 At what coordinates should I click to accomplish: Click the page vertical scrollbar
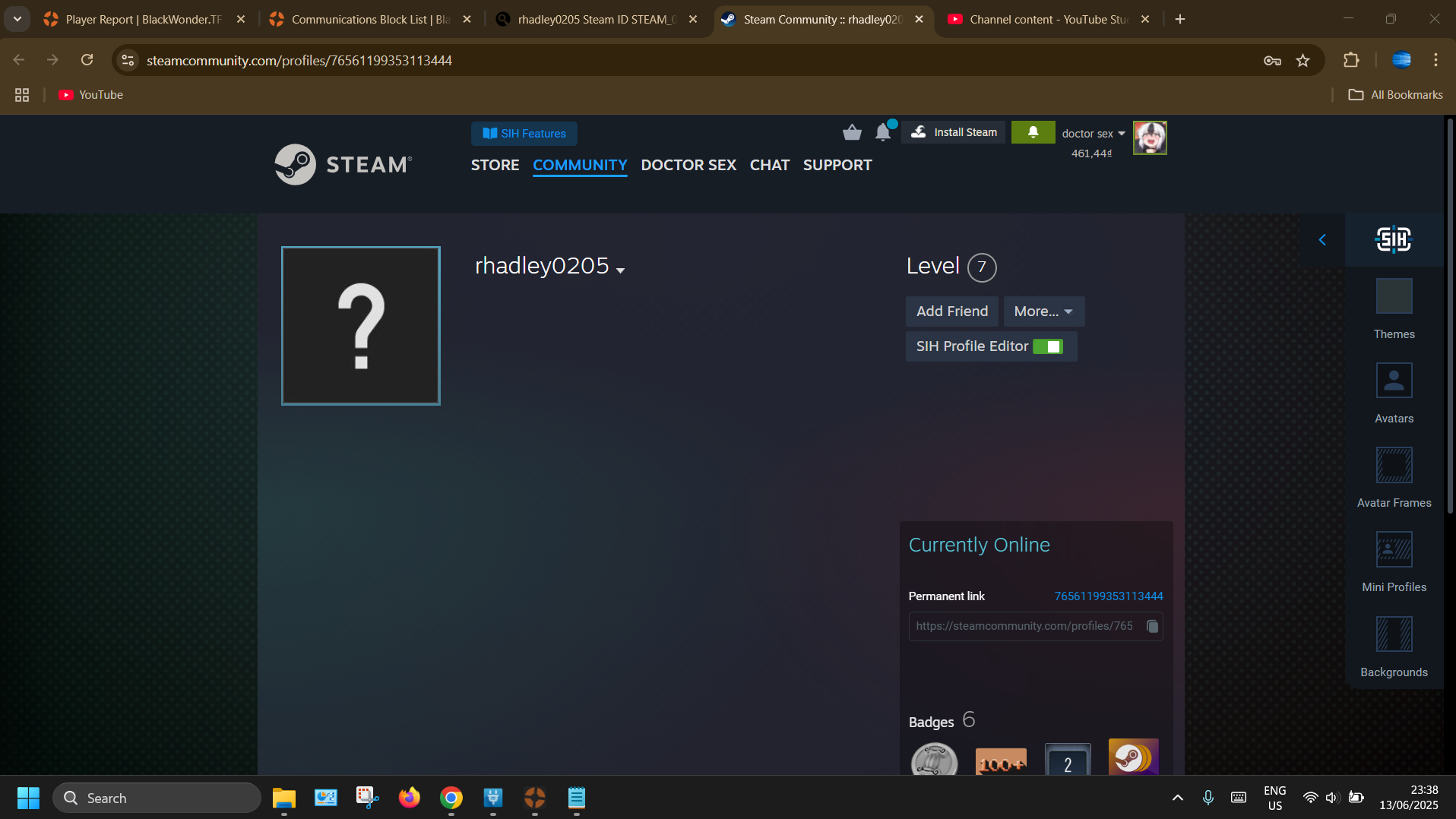1450,315
